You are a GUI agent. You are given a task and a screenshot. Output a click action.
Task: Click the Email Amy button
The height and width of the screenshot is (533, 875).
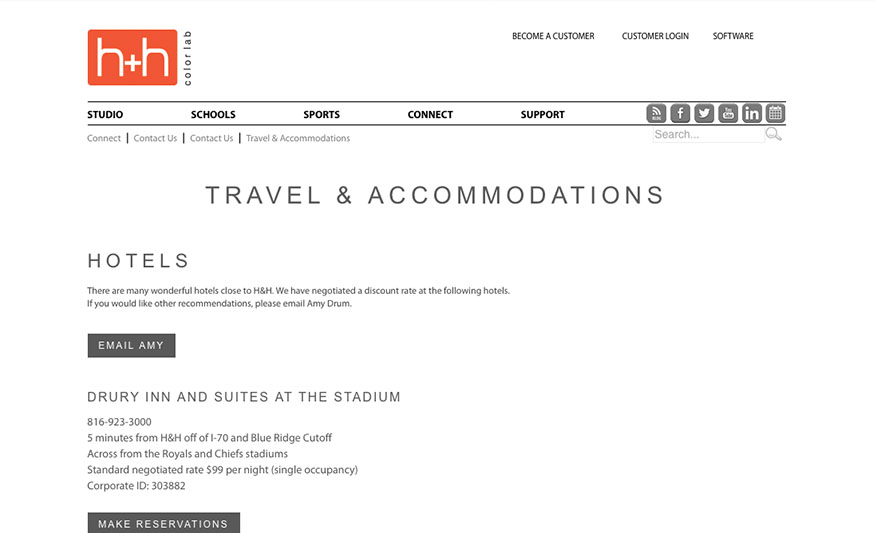[x=131, y=345]
